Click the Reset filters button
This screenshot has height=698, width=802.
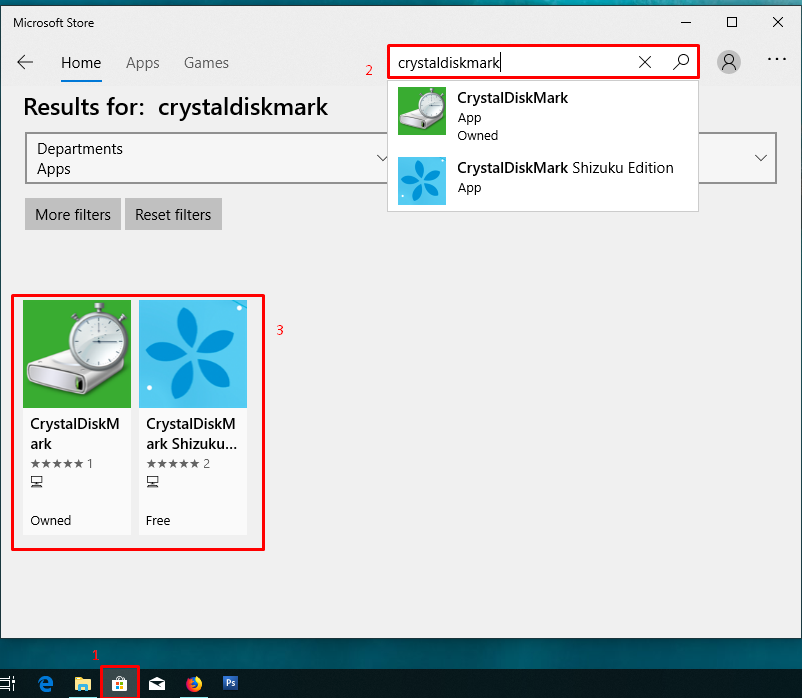click(172, 214)
